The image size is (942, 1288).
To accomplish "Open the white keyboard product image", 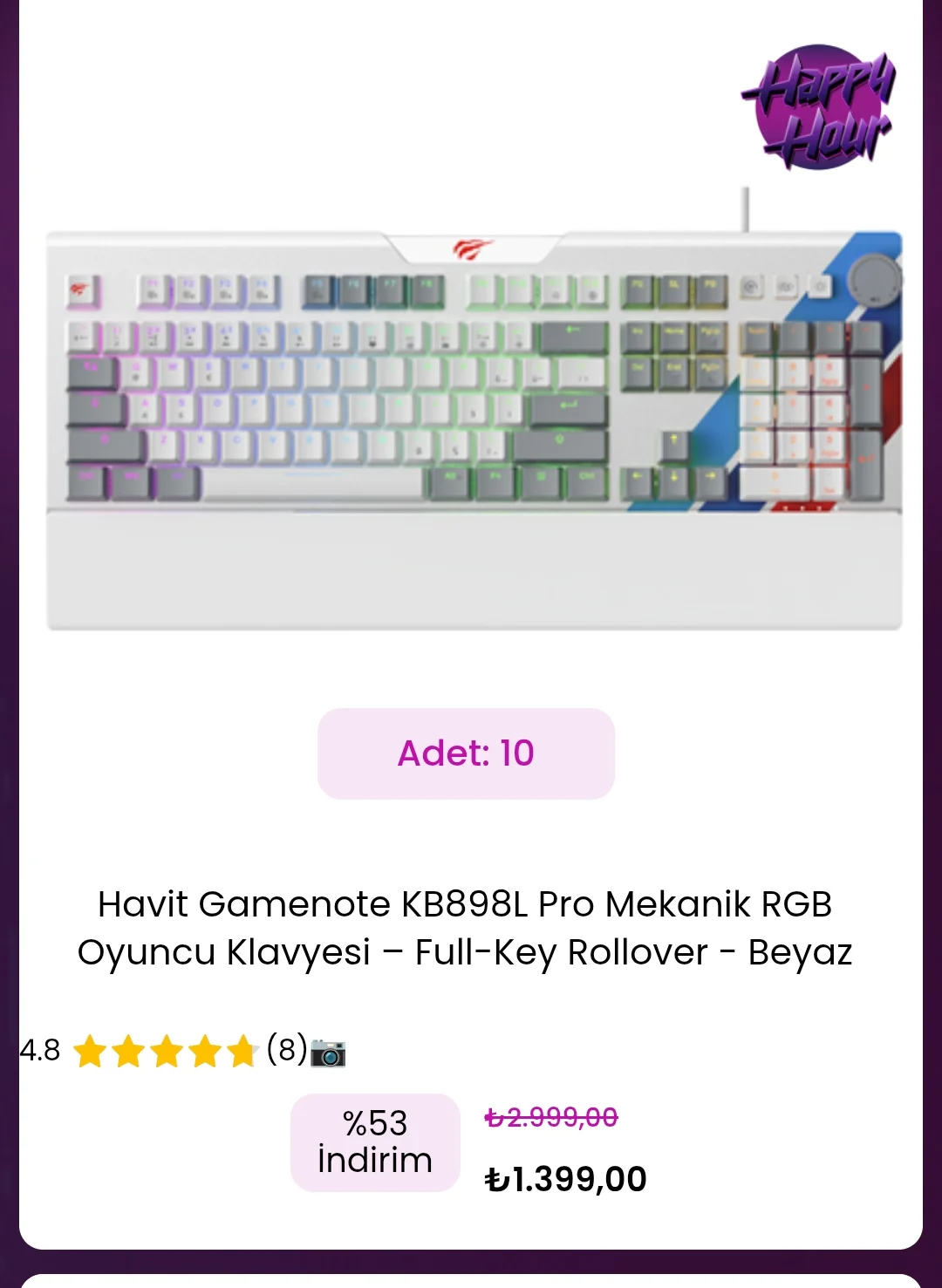I will (474, 408).
